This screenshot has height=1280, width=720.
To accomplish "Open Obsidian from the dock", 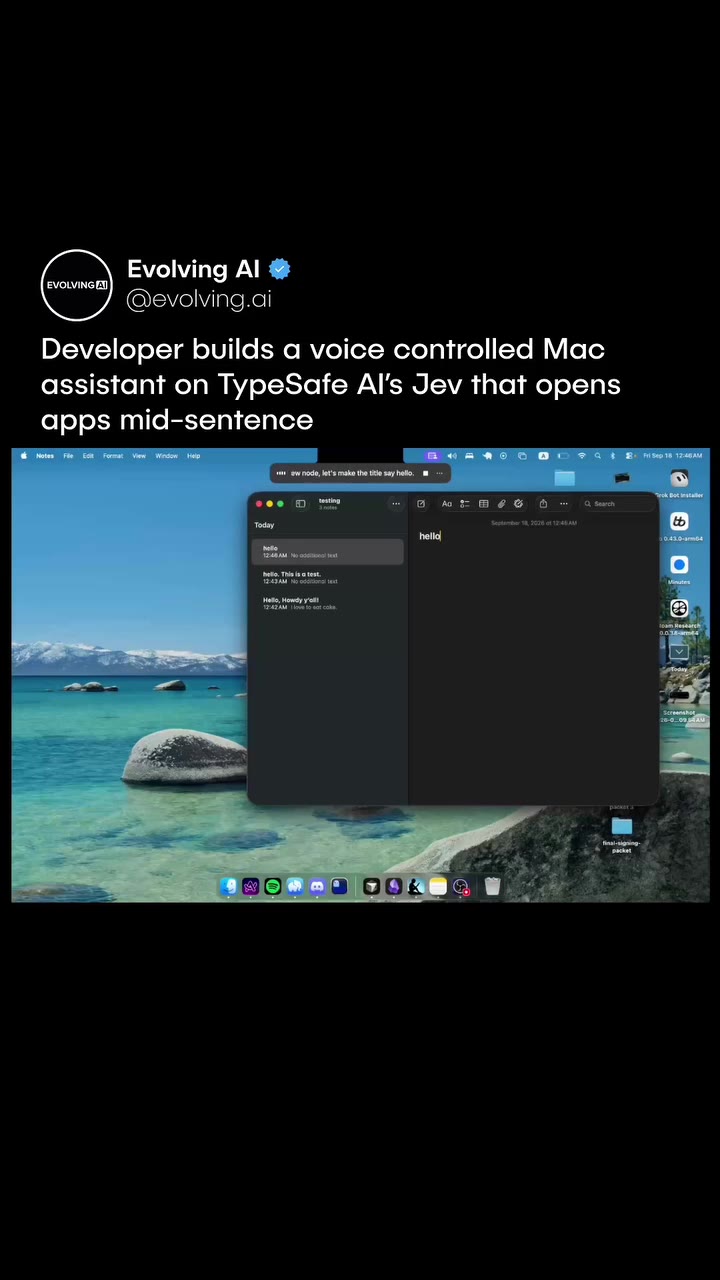I will [394, 886].
